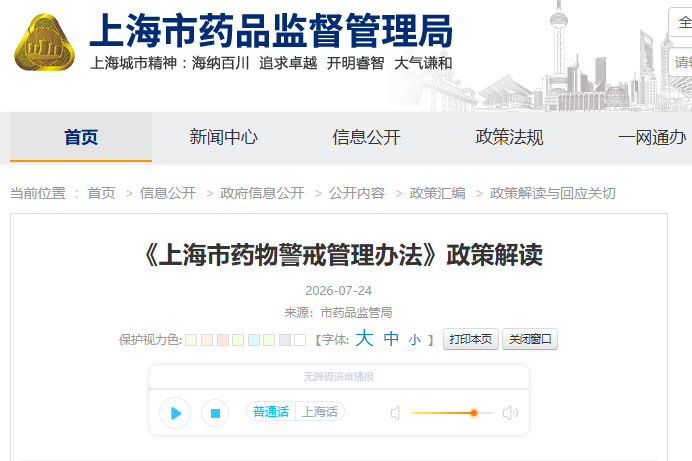
Task: Pick the white eye-protection swatch
Action: [x=300, y=340]
